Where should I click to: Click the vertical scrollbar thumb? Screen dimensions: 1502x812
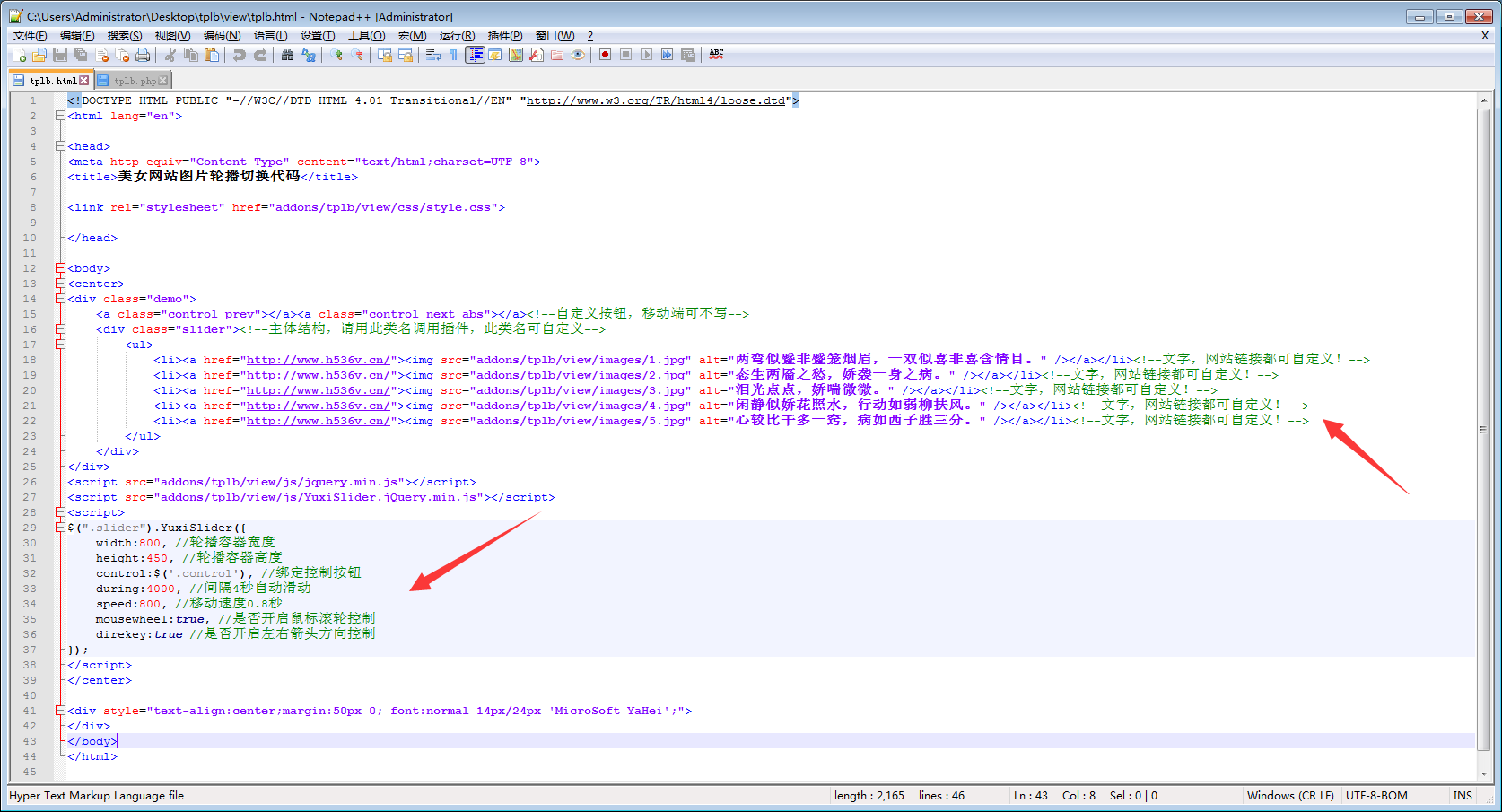click(1484, 429)
